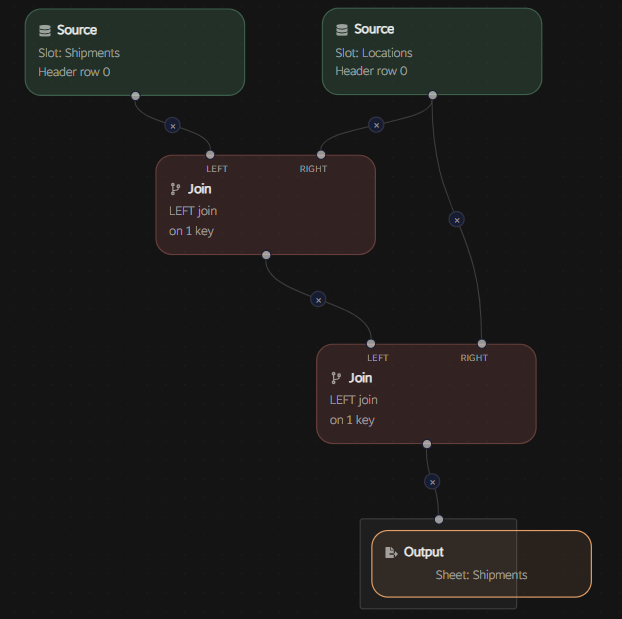Click the export icon on the Output node
The width and height of the screenshot is (622, 619).
(391, 552)
